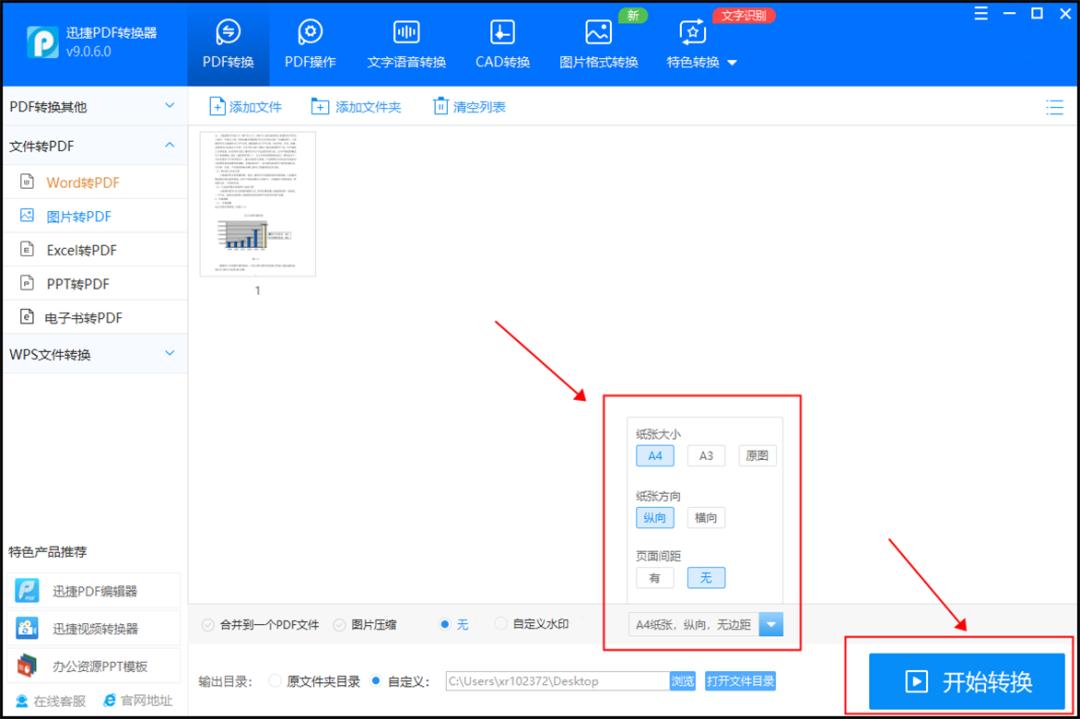Expand the WPS文件转换 section
Screen dimensions: 1080x719
click(95, 354)
